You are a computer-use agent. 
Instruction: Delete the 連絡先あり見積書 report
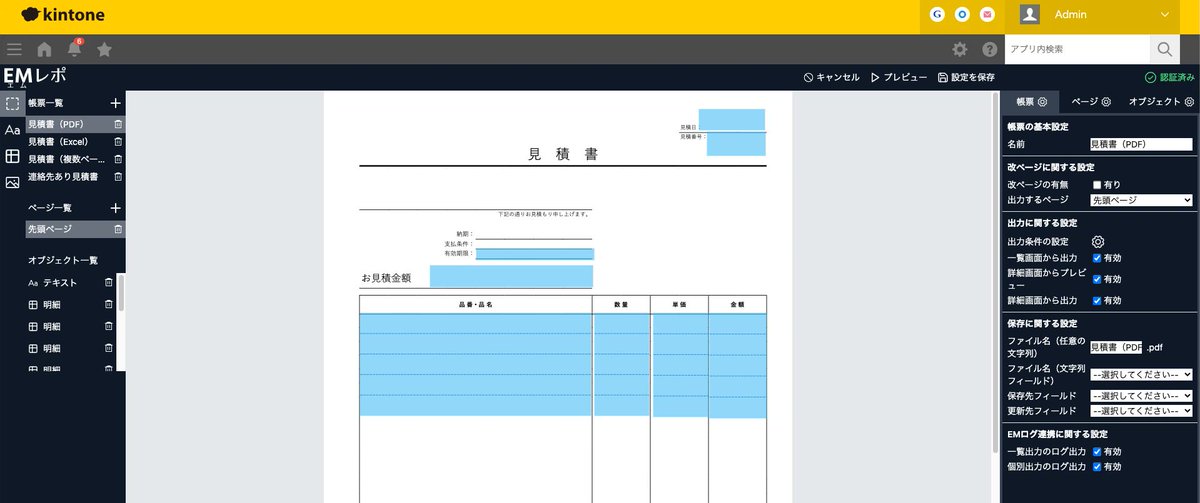tap(118, 176)
